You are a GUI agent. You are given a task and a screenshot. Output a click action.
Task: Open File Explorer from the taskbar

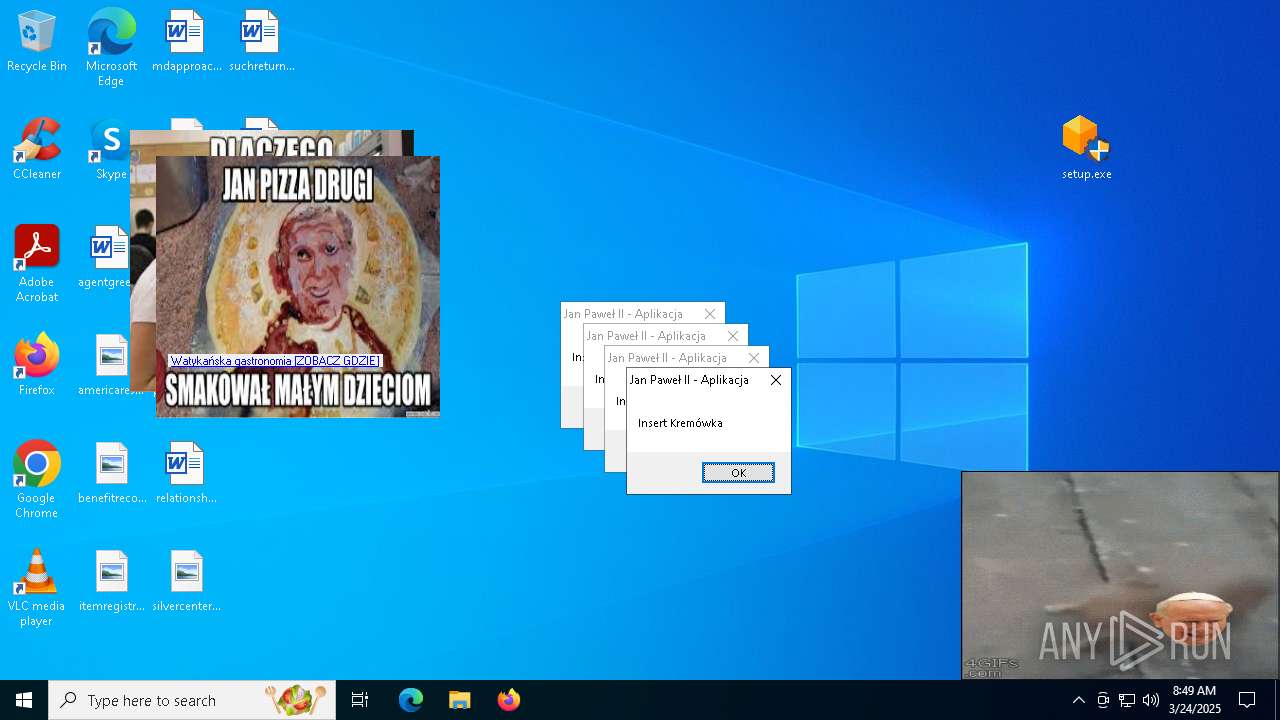click(x=460, y=700)
